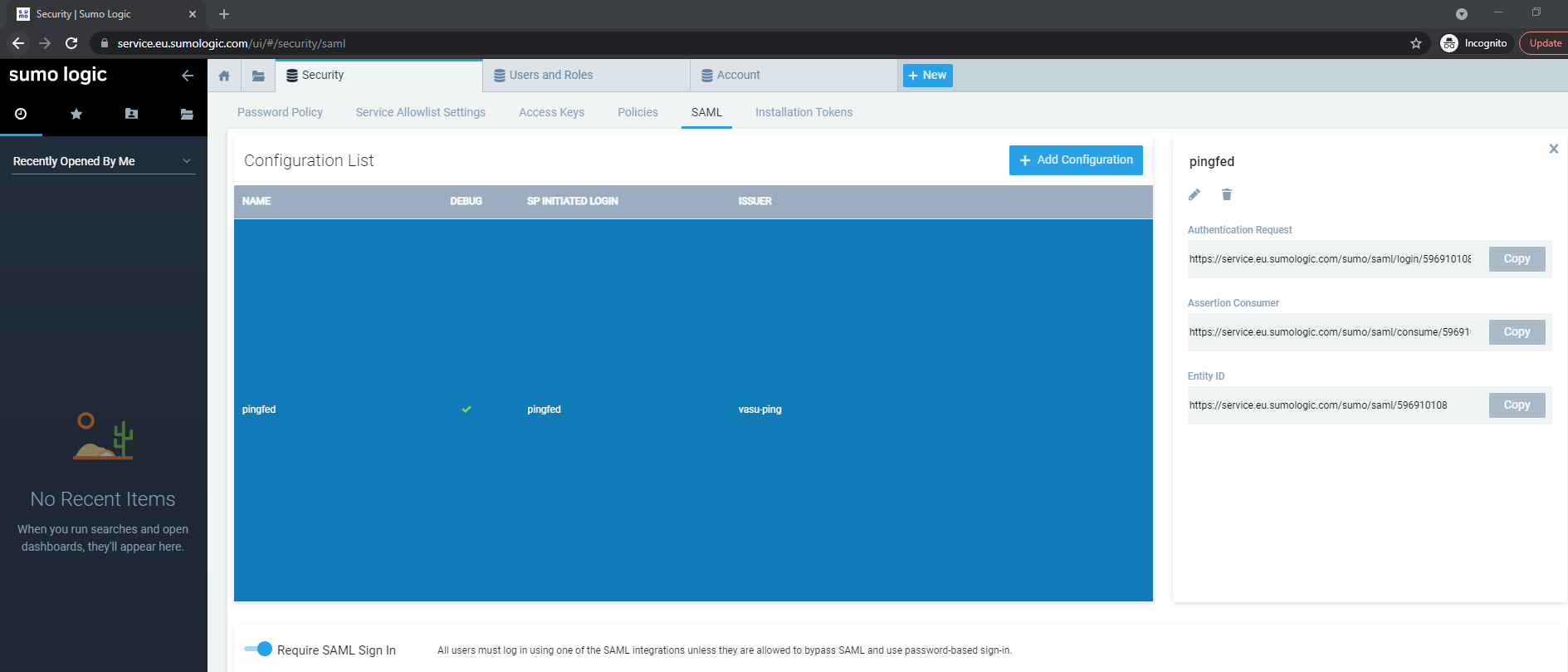Open the folder icon tab next to Home
The width and height of the screenshot is (1568, 672).
tap(258, 76)
